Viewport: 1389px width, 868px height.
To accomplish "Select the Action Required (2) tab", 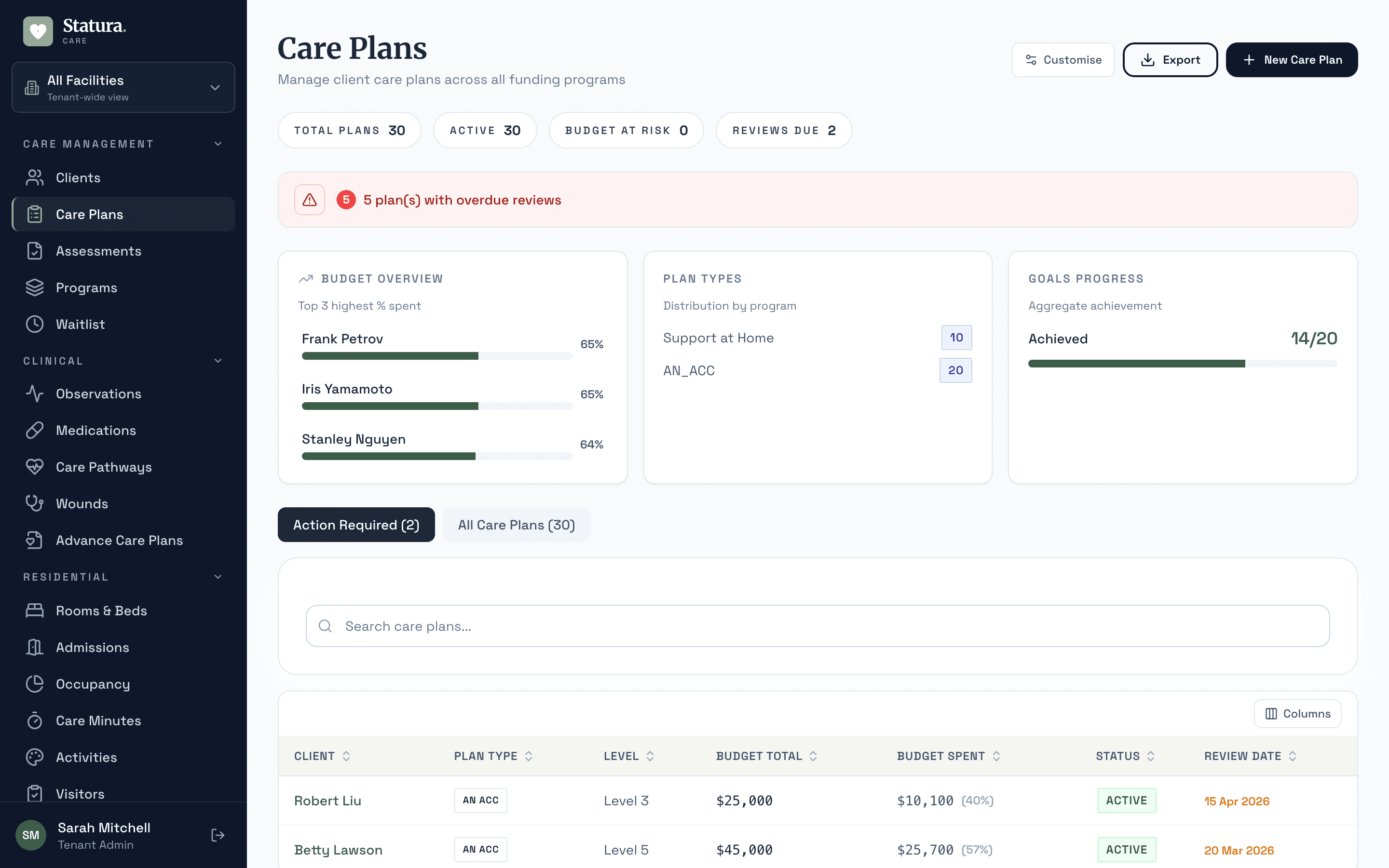I will (x=356, y=524).
